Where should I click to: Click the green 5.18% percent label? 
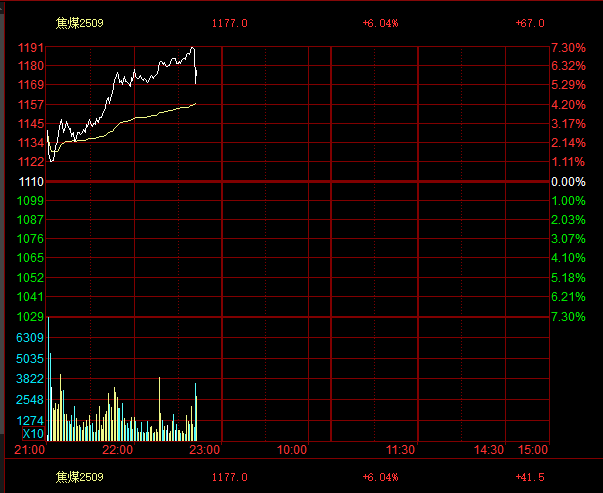coord(568,278)
